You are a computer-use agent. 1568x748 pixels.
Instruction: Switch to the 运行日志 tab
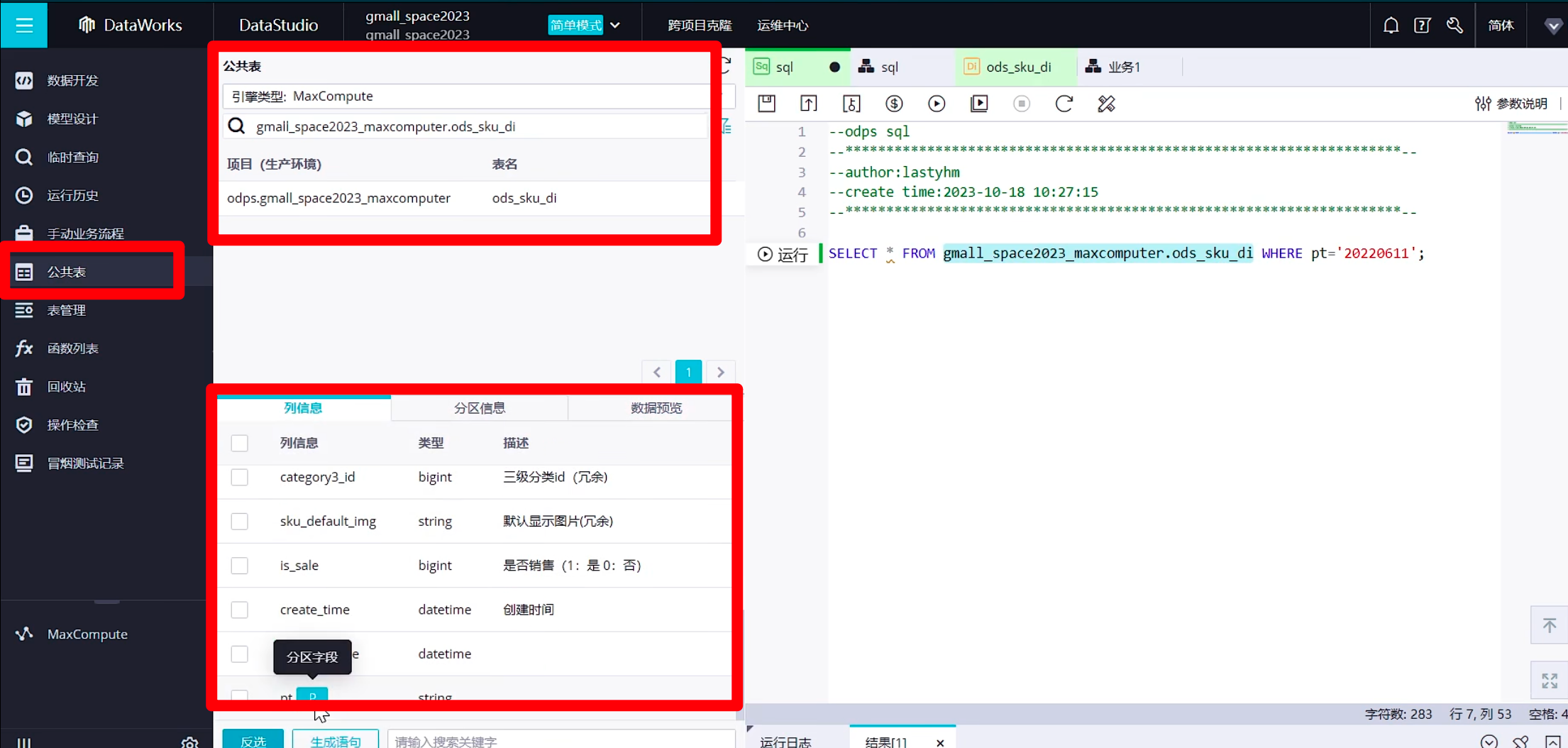[785, 742]
